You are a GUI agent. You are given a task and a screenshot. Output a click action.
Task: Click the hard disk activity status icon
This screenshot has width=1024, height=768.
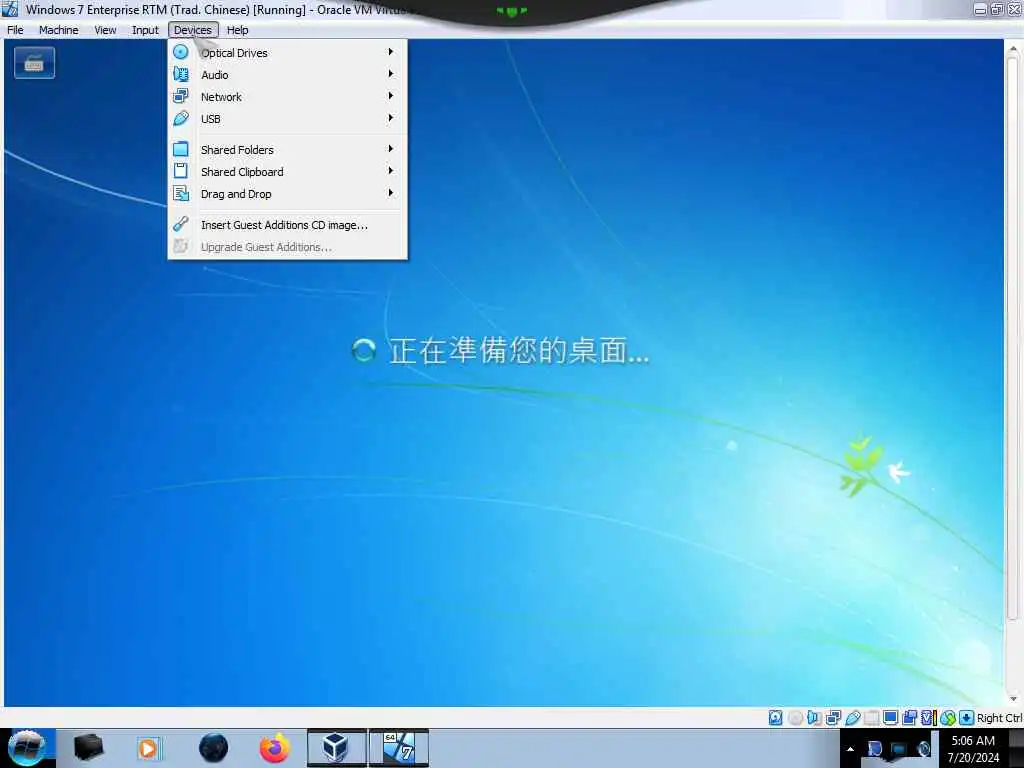click(775, 718)
